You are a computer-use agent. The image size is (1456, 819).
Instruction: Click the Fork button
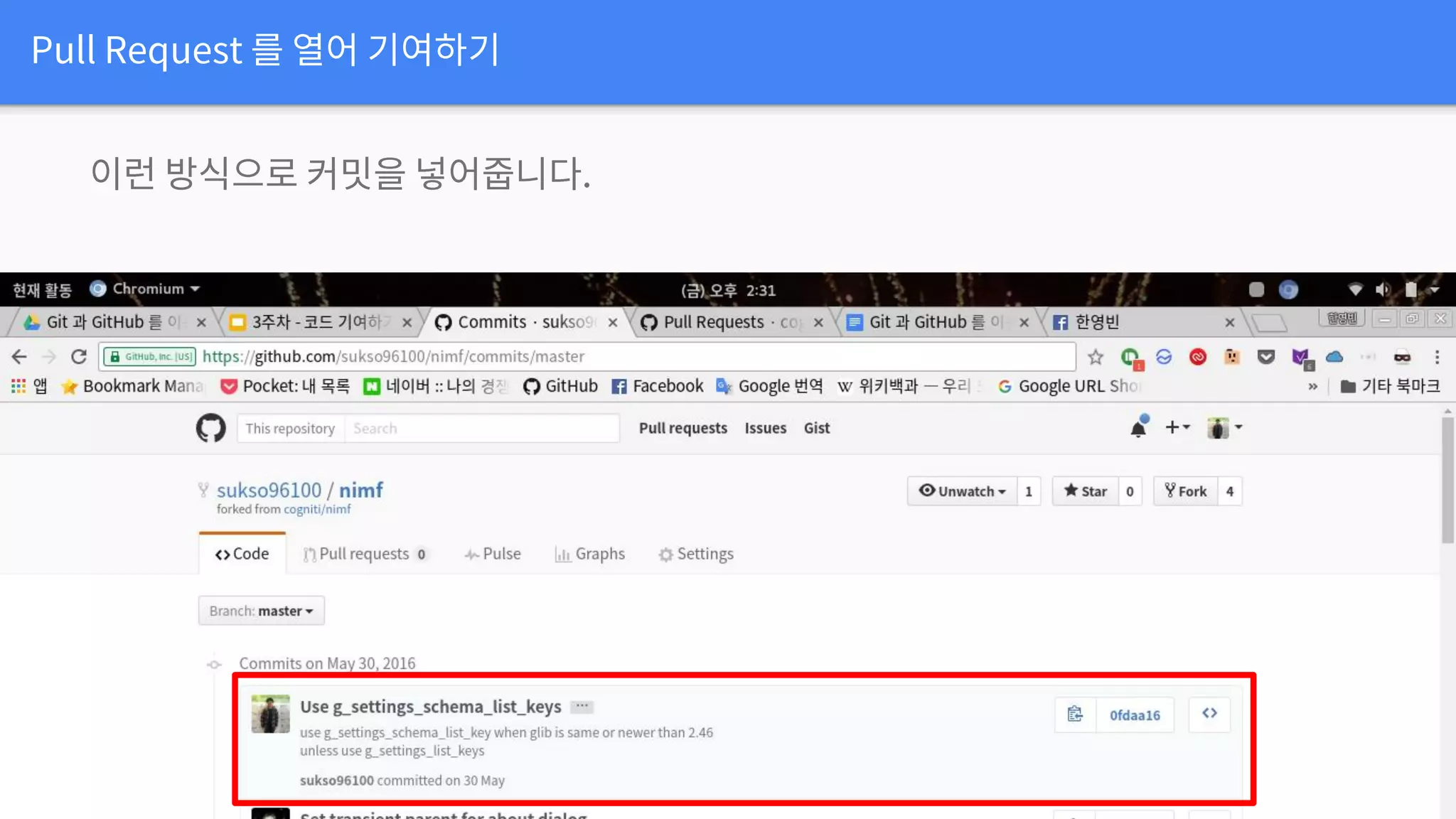pos(1185,491)
